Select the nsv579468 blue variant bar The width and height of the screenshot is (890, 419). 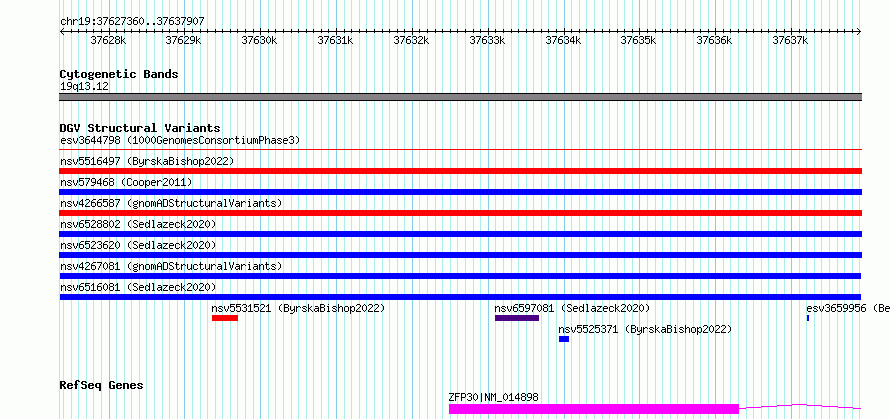coord(460,192)
